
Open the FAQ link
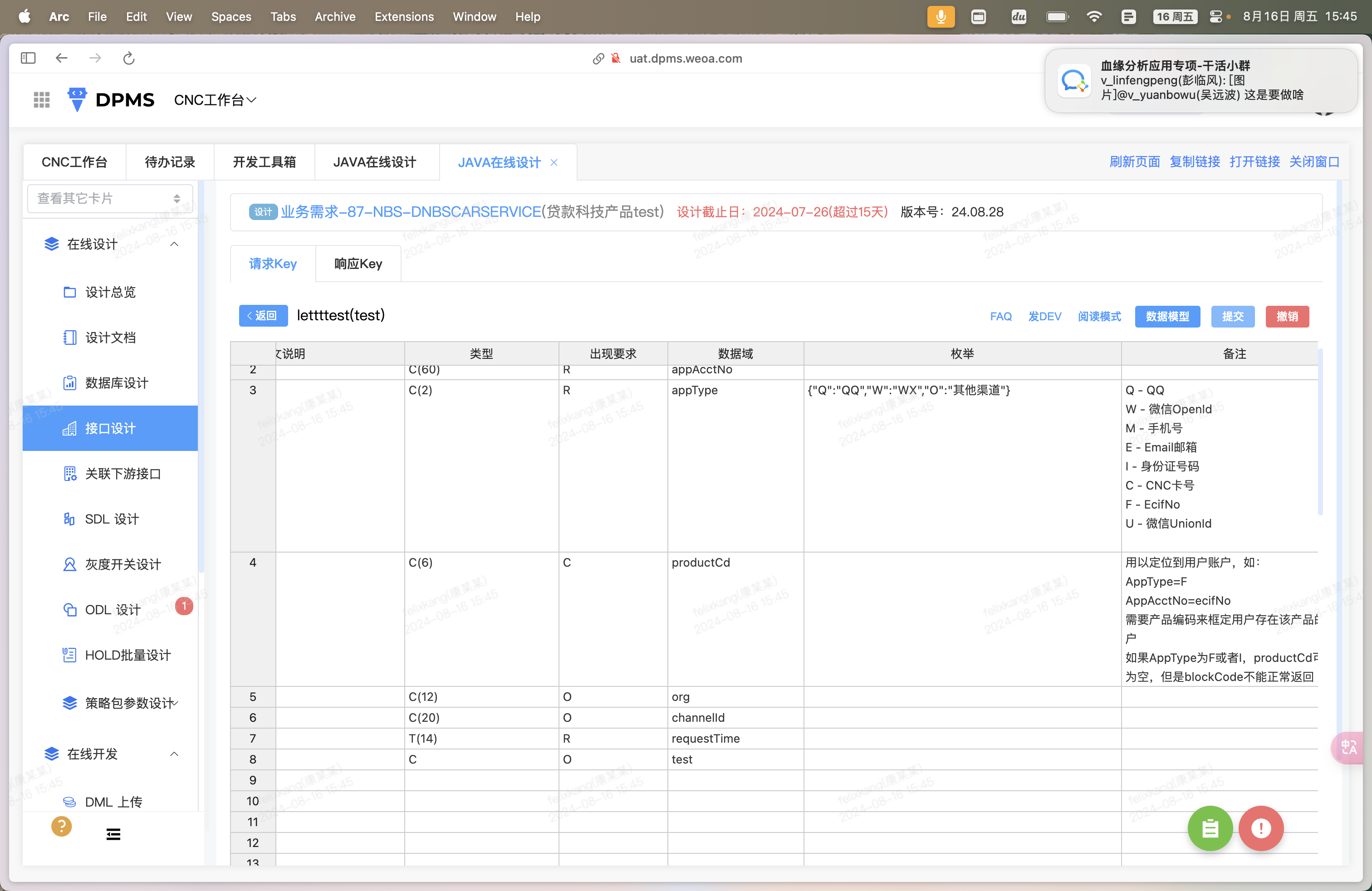point(1001,316)
